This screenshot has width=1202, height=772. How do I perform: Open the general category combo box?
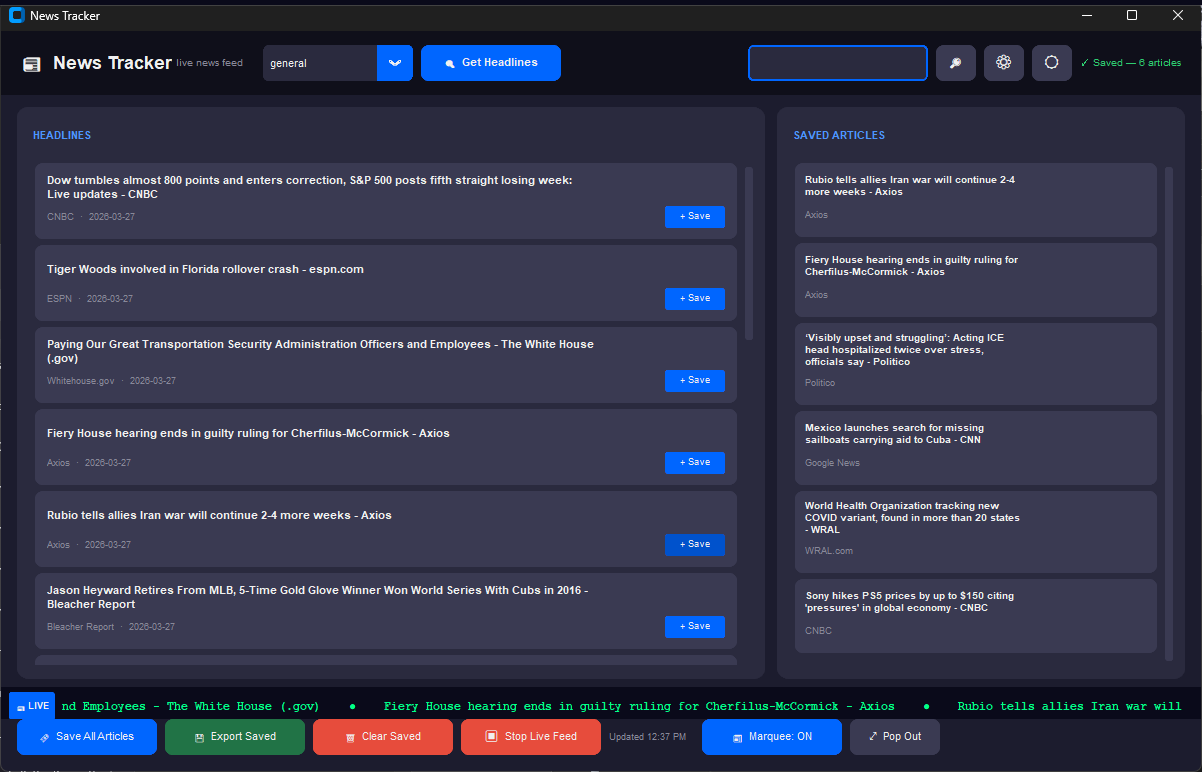point(320,63)
